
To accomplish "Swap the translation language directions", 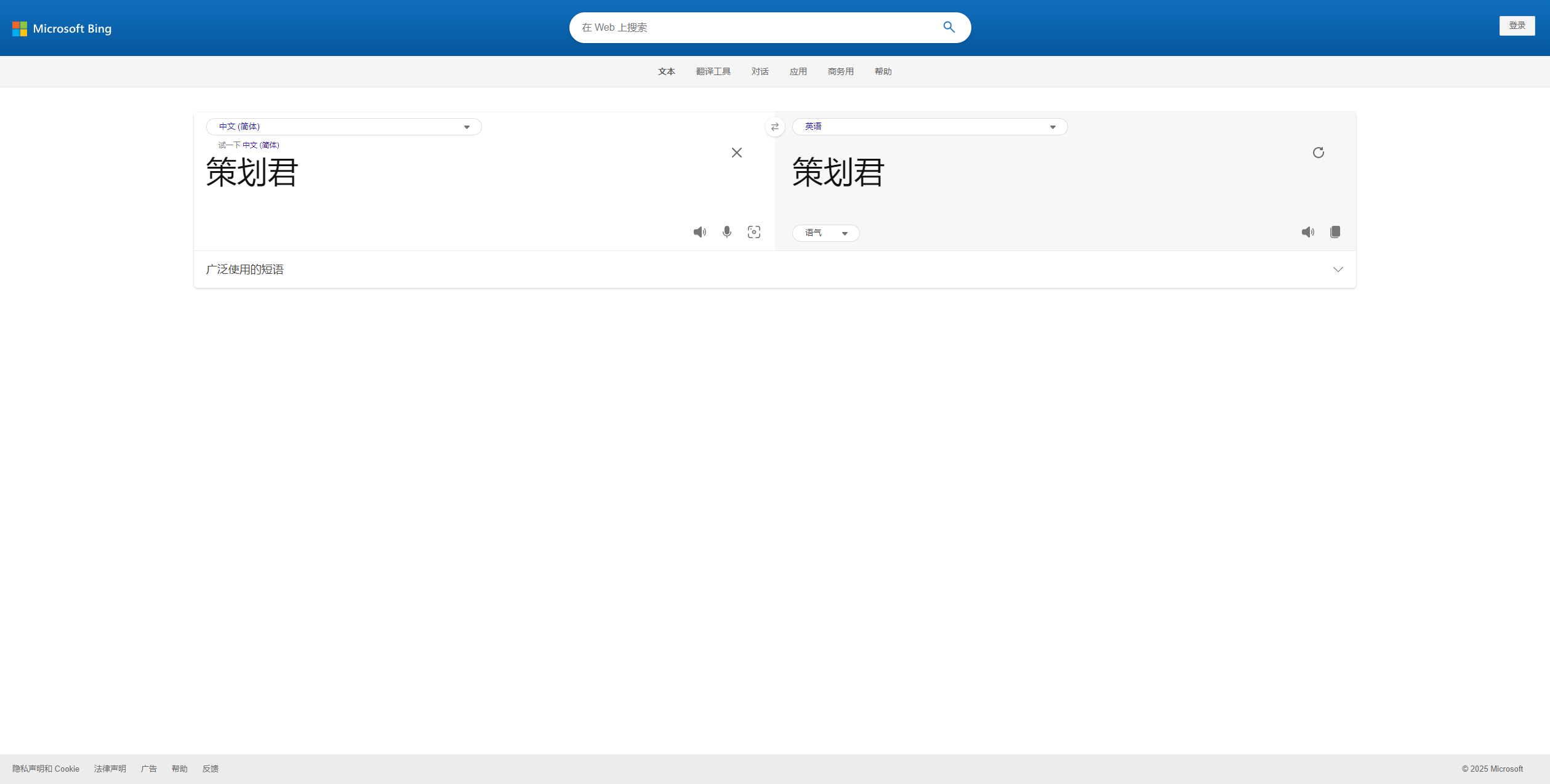I will (x=775, y=127).
